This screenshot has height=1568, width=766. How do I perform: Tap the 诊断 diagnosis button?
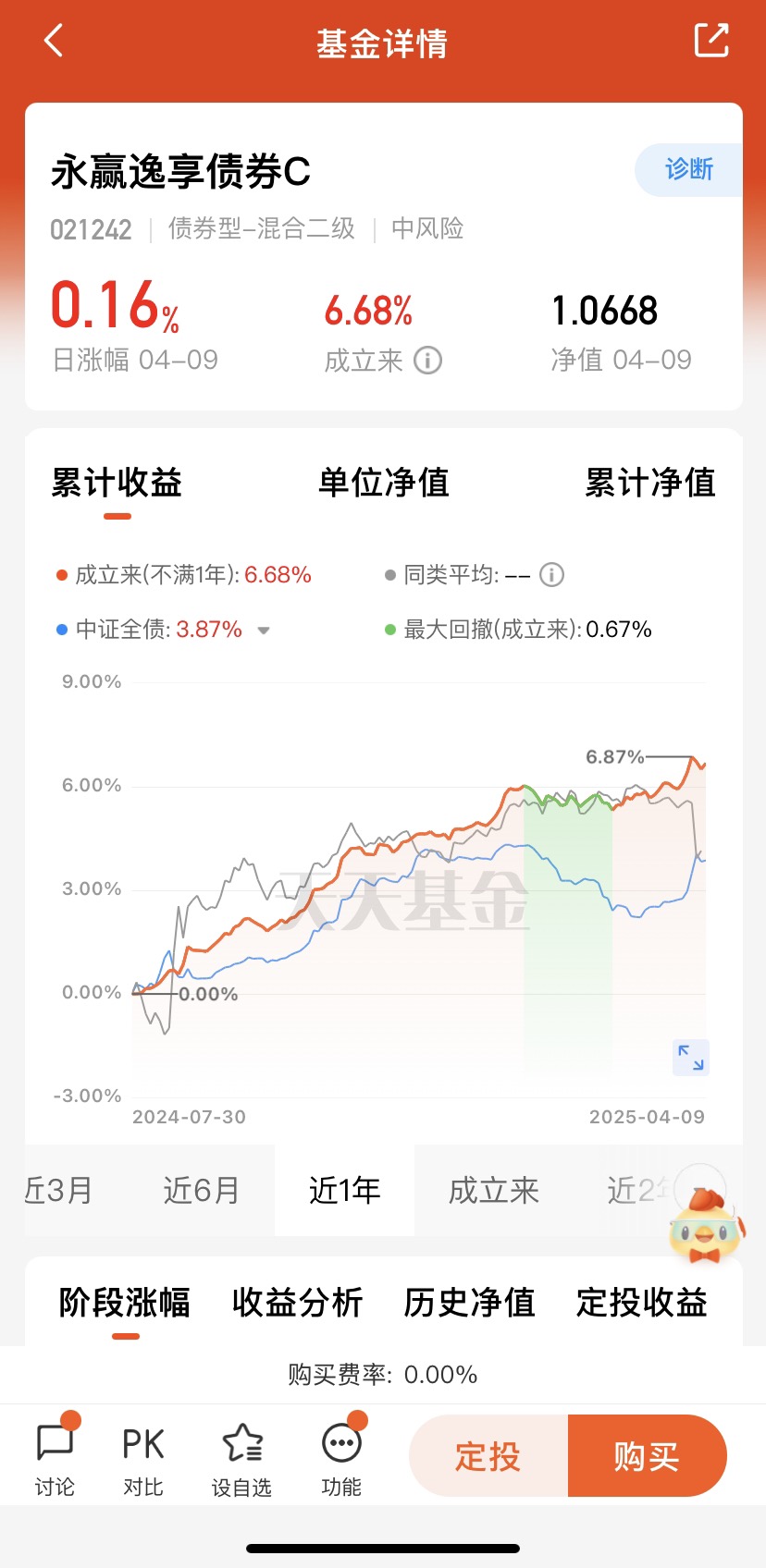pyautogui.click(x=689, y=169)
